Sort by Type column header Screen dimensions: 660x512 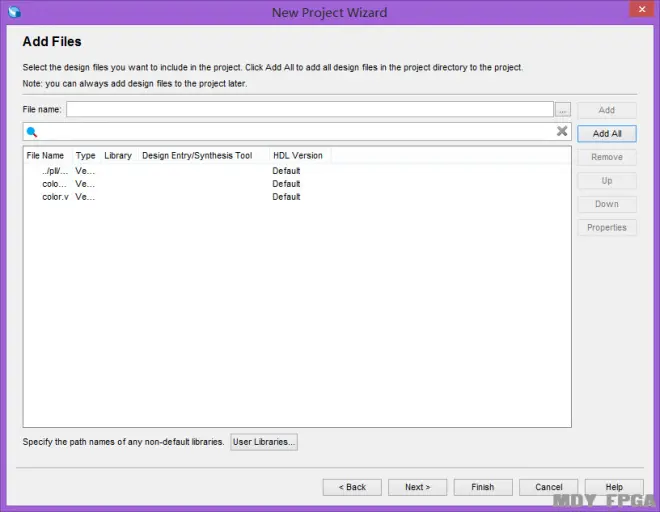85,156
